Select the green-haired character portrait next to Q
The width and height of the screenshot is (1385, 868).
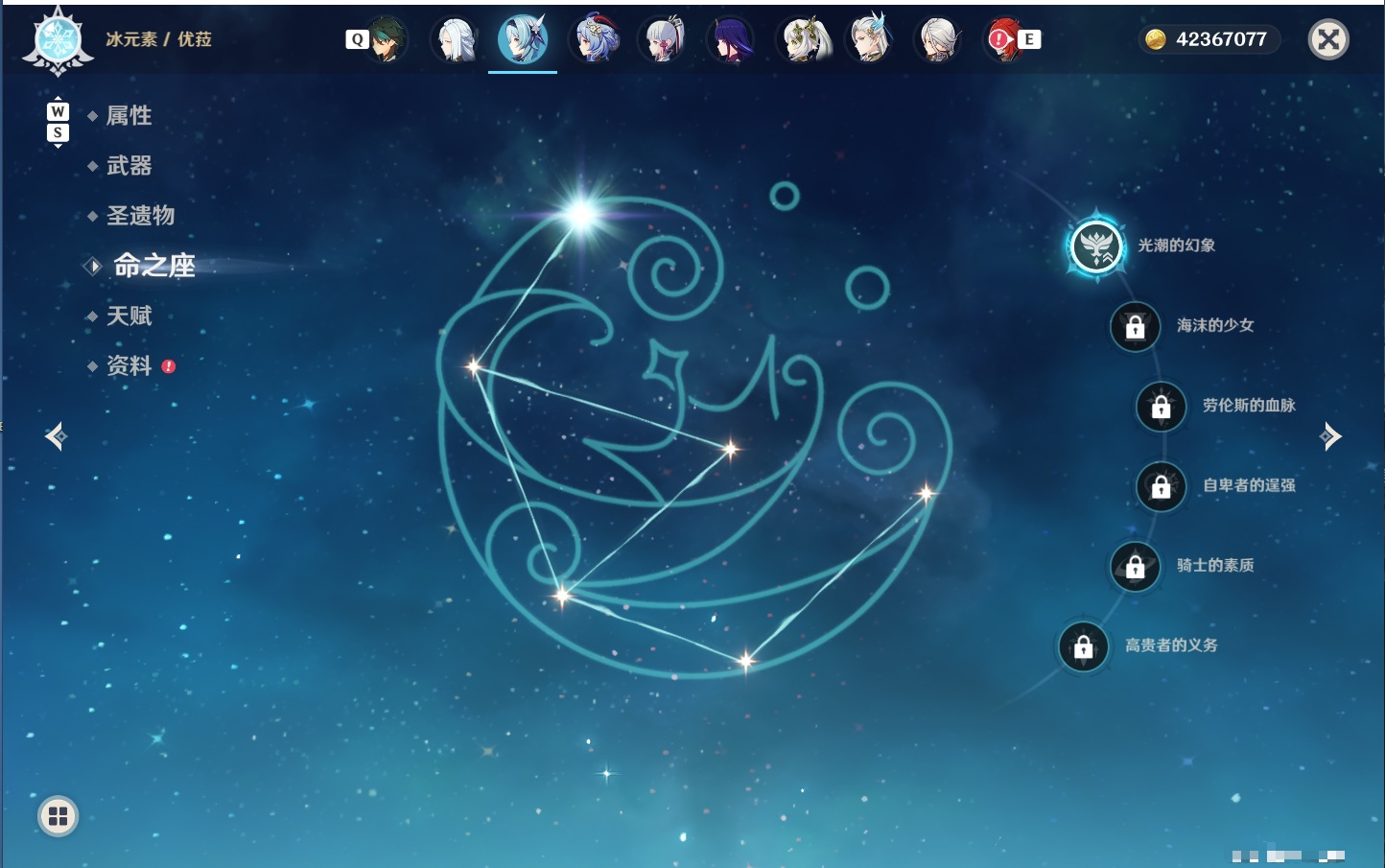point(387,39)
